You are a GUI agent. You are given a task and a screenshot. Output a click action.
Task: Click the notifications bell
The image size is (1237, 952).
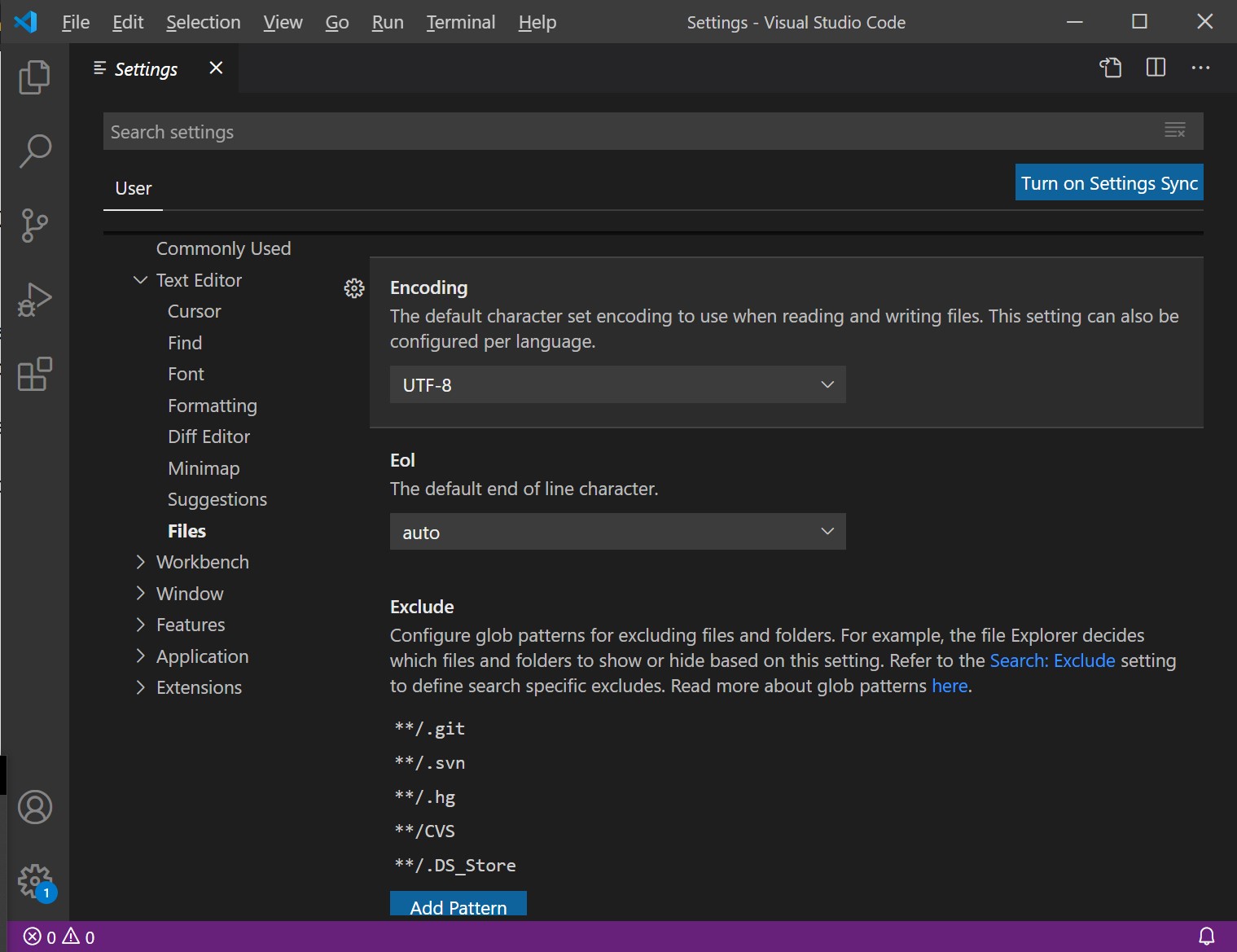[1208, 936]
